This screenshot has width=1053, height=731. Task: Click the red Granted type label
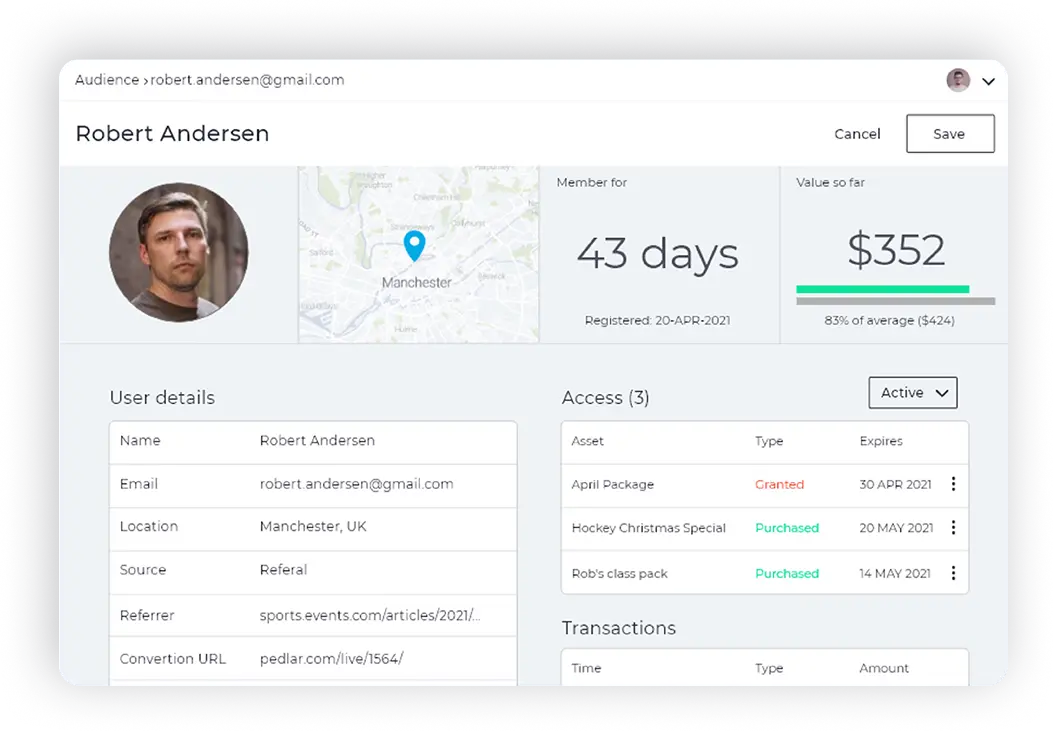[x=779, y=485]
